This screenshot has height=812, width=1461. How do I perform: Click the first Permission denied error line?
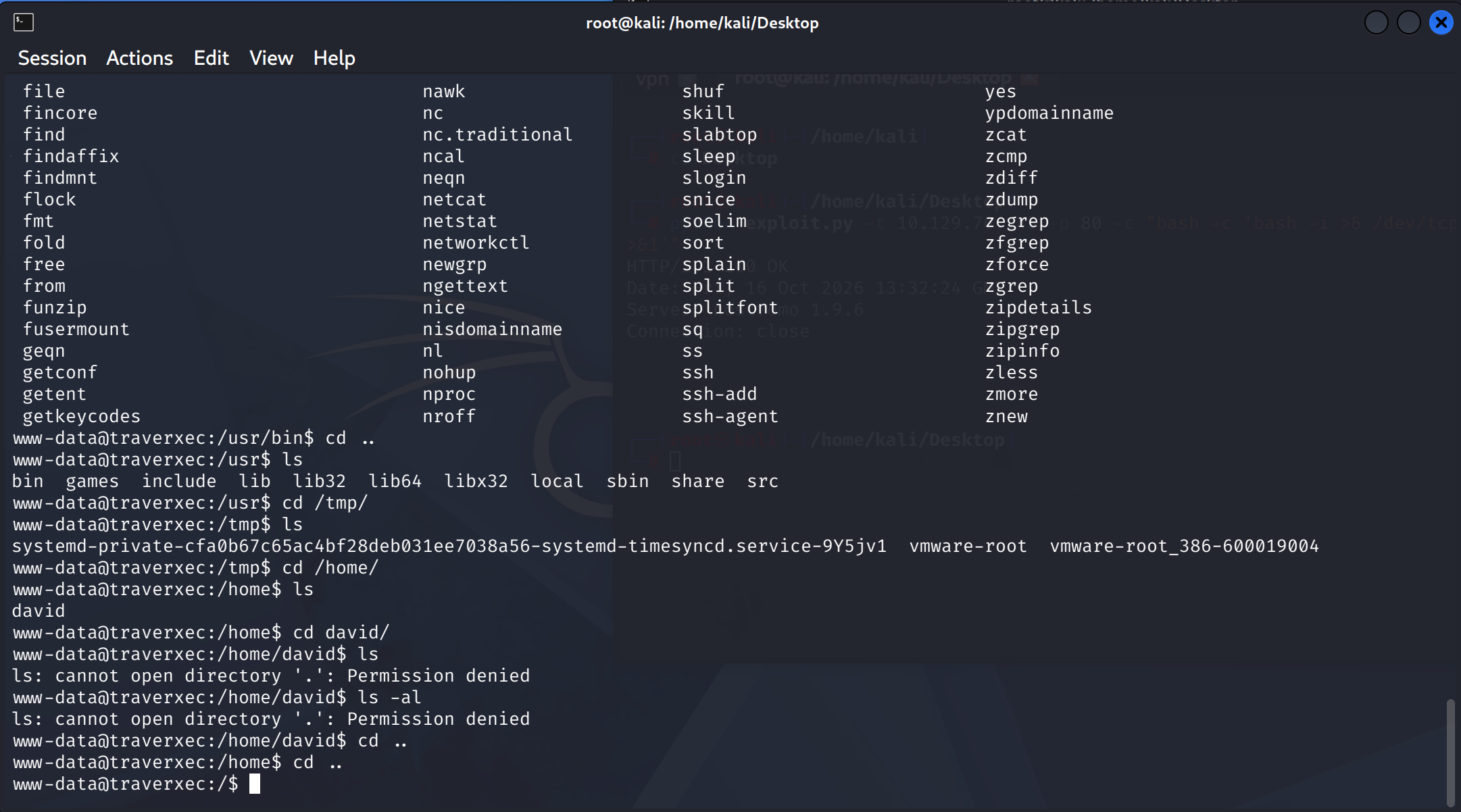pos(271,676)
